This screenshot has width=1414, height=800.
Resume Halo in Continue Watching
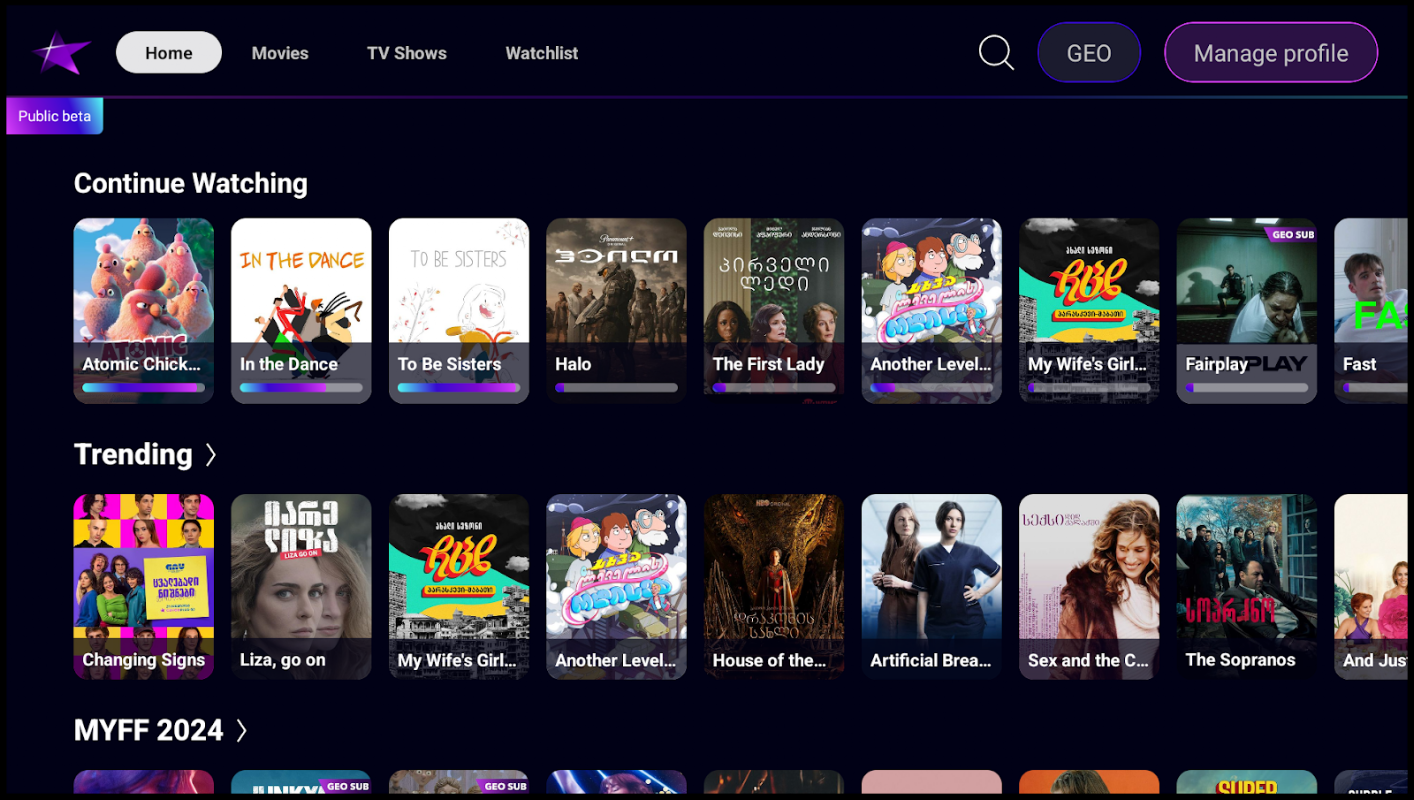[x=616, y=311]
